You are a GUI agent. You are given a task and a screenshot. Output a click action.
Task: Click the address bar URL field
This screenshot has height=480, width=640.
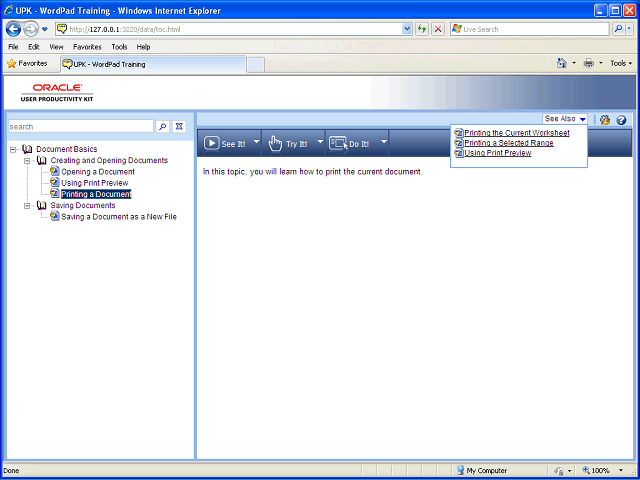tap(229, 29)
